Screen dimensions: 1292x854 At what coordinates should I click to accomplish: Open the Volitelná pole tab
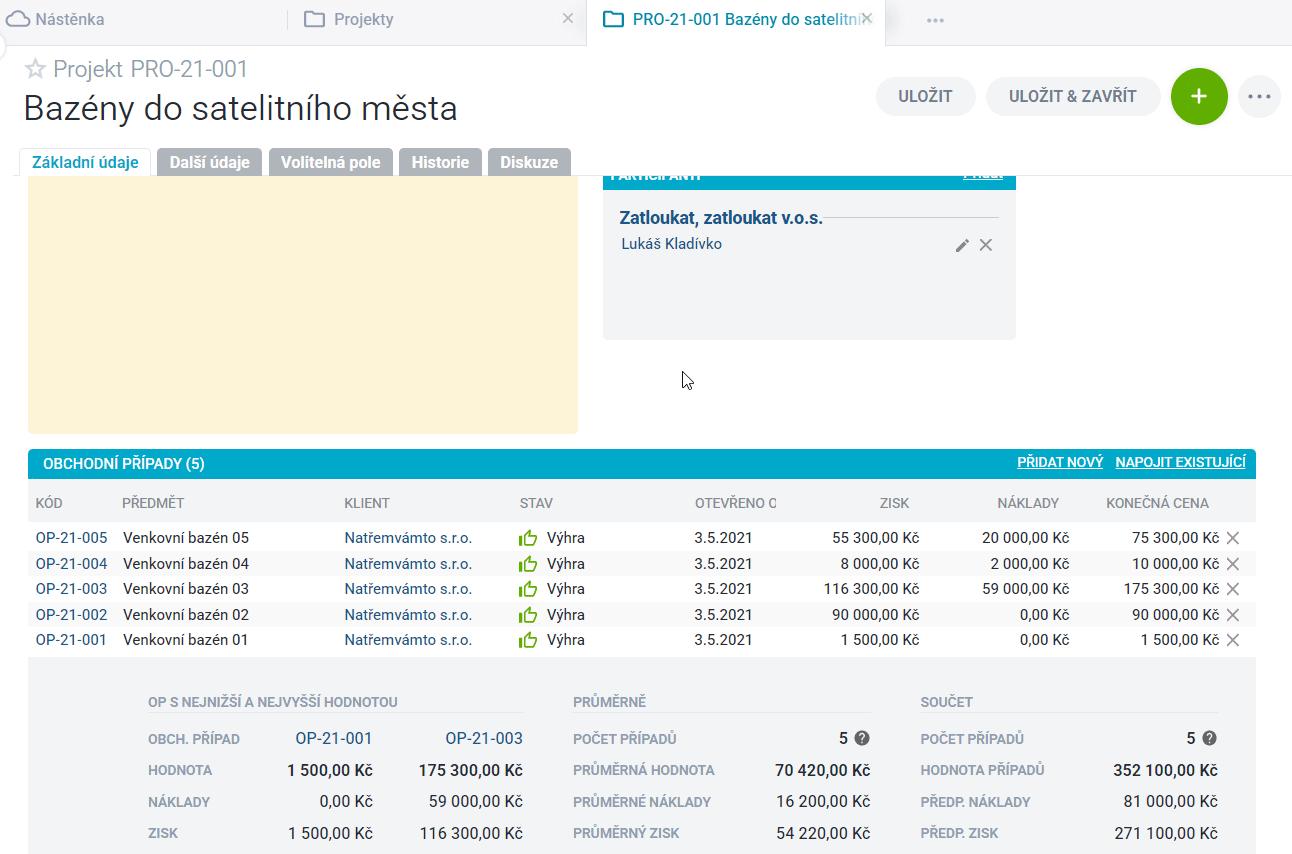point(331,162)
